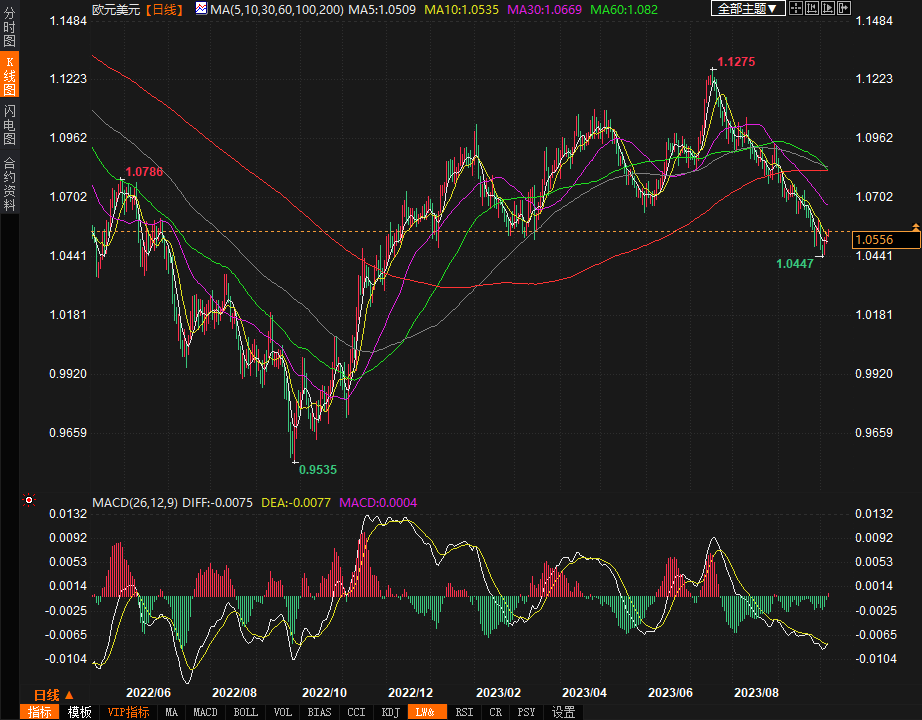The image size is (922, 720).
Task: Toggle the VIP指标 indicator tab
Action: [128, 712]
